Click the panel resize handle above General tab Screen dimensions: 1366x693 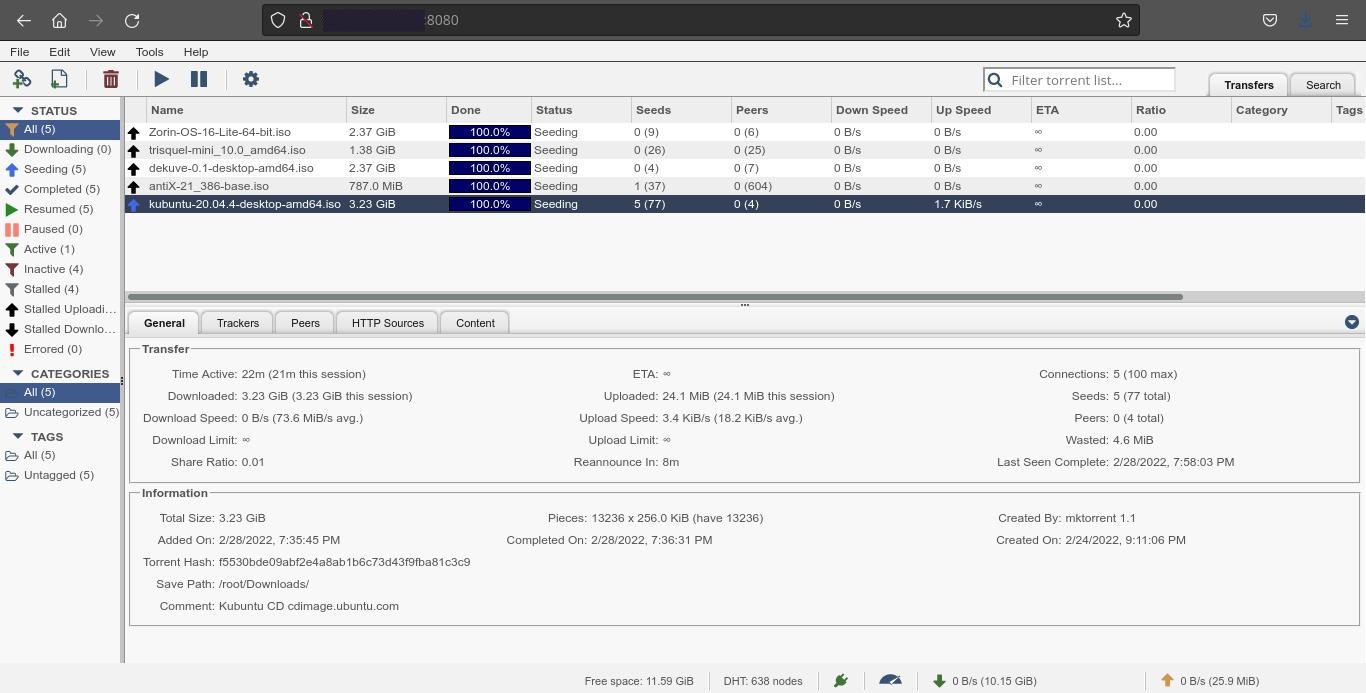(744, 305)
